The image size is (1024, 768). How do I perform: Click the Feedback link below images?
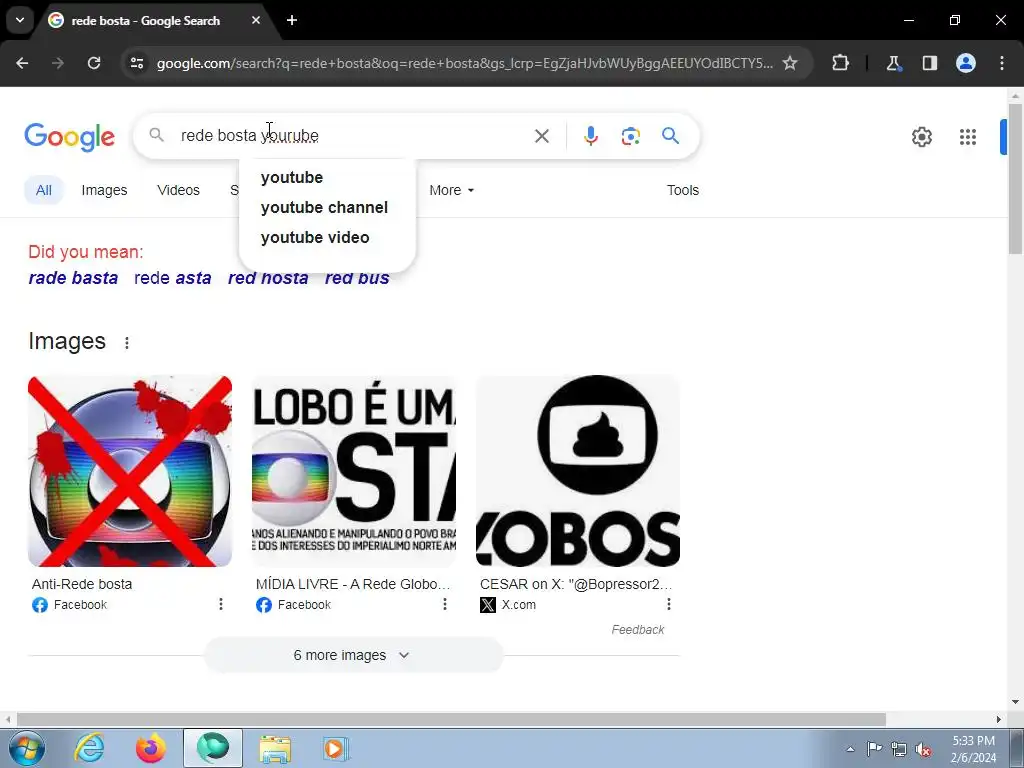637,630
